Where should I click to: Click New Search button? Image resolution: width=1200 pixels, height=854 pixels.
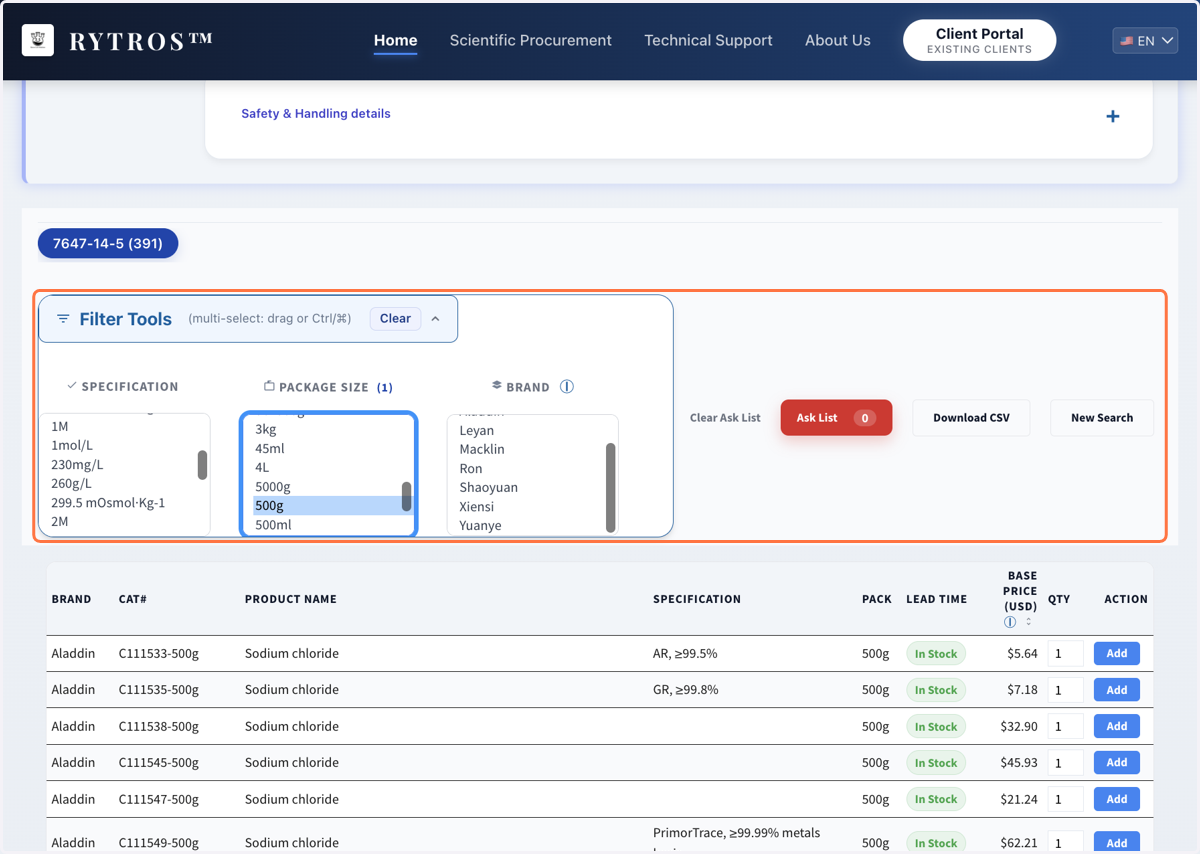click(1102, 418)
